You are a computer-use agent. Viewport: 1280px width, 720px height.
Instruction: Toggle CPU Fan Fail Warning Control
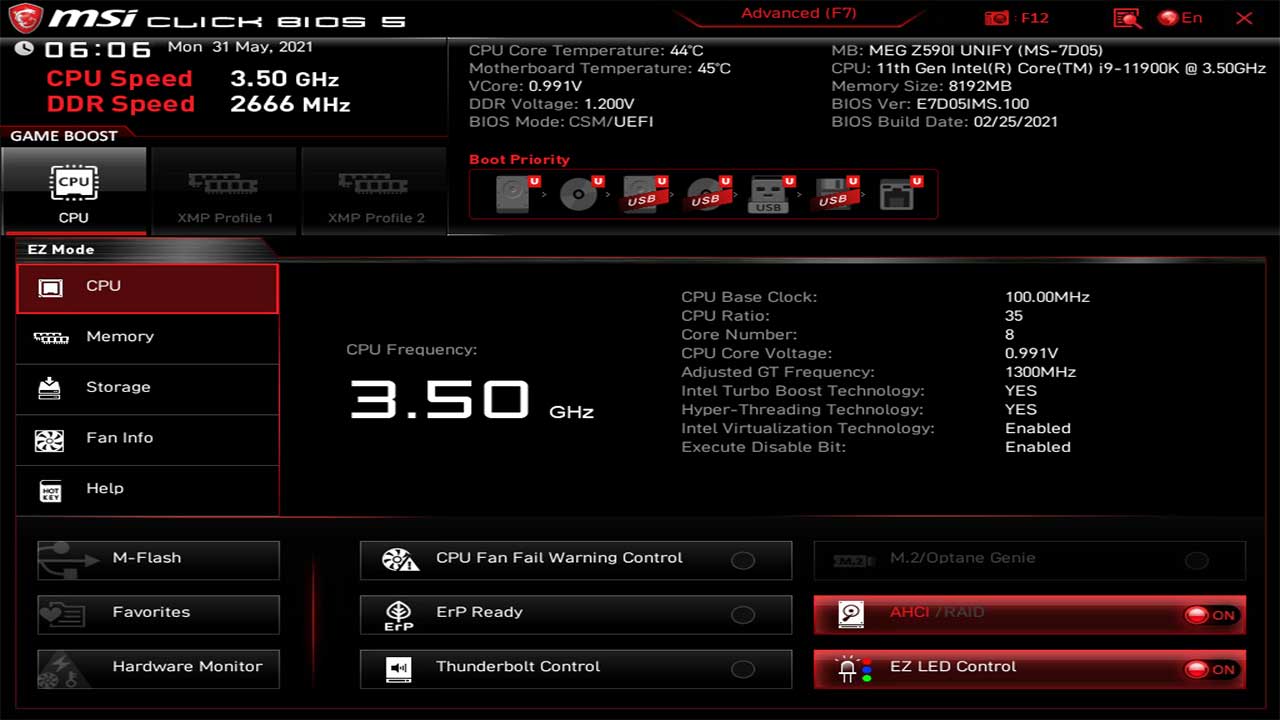(x=742, y=561)
